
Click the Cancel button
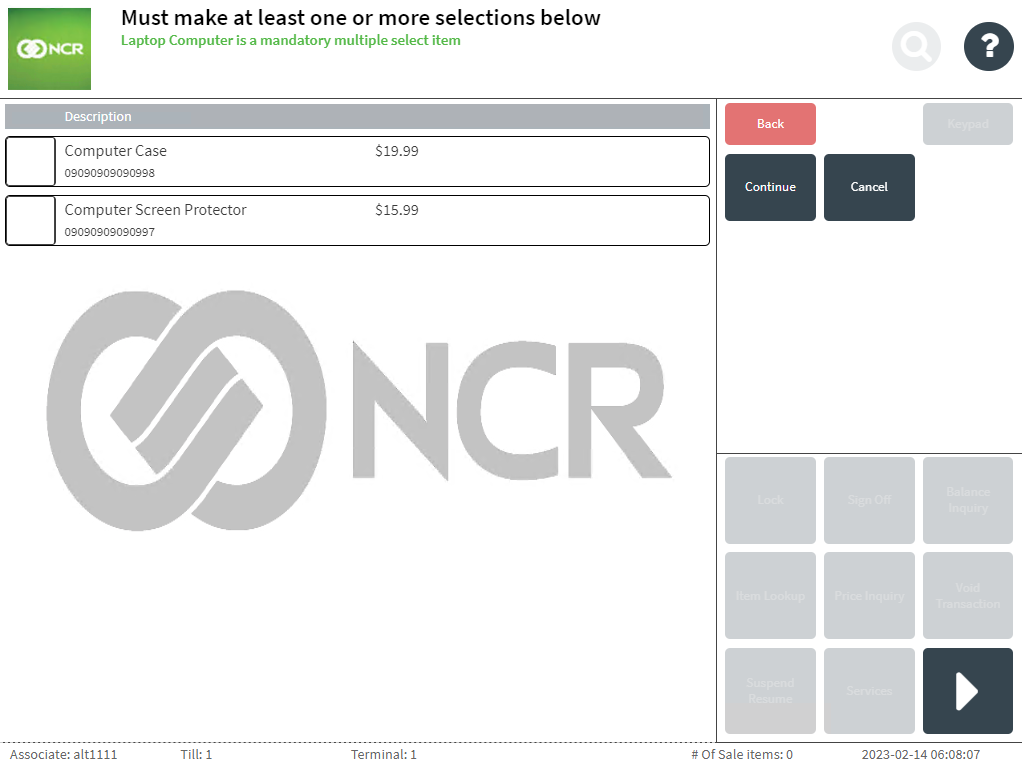tap(869, 187)
